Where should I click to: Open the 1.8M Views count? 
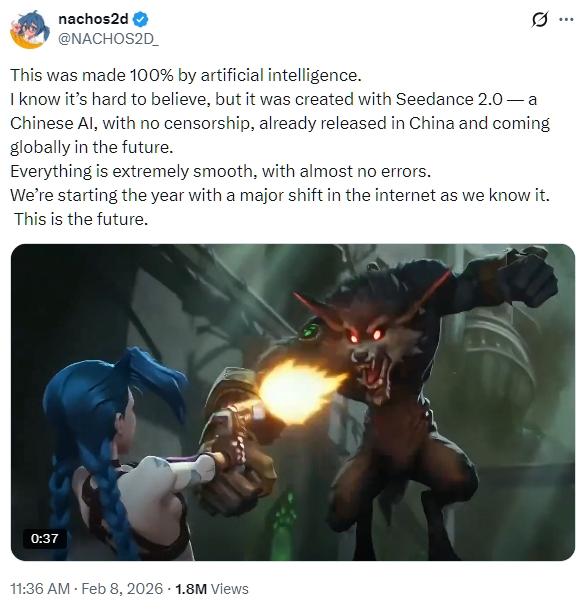coord(212,589)
